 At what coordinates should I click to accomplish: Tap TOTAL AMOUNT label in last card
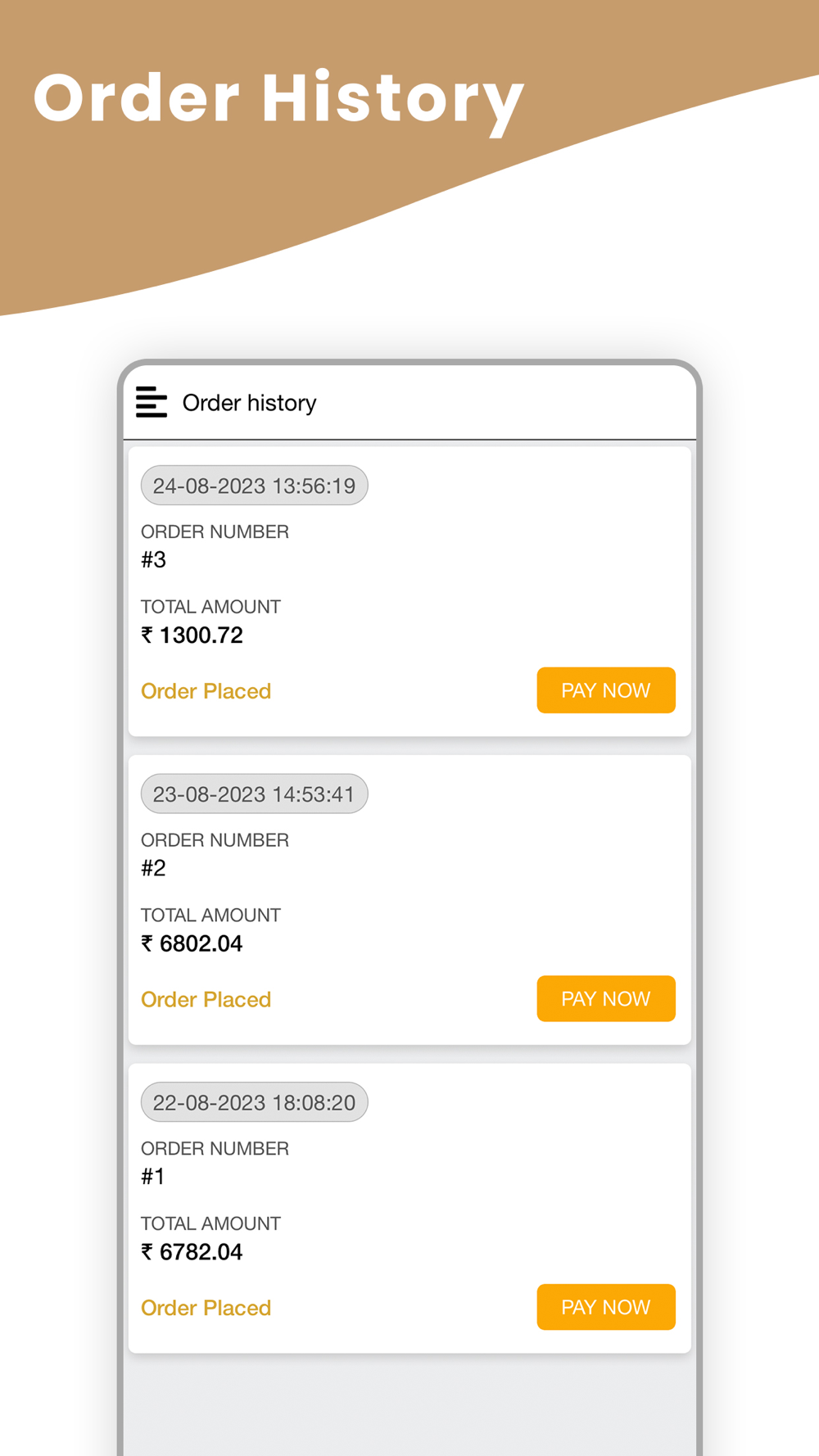[x=210, y=1223]
